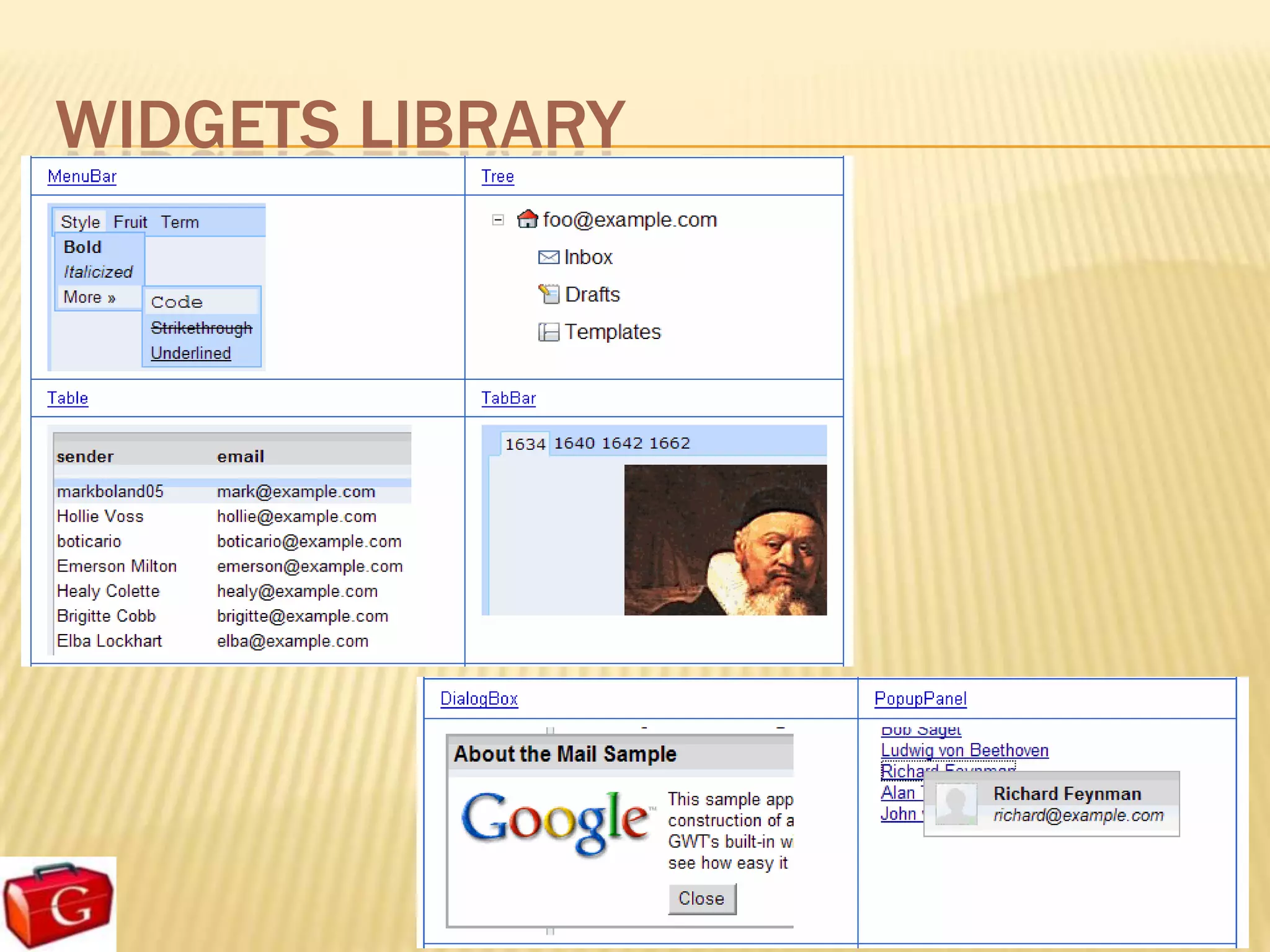Follow the Tree link
The width and height of the screenshot is (1270, 952).
(498, 177)
